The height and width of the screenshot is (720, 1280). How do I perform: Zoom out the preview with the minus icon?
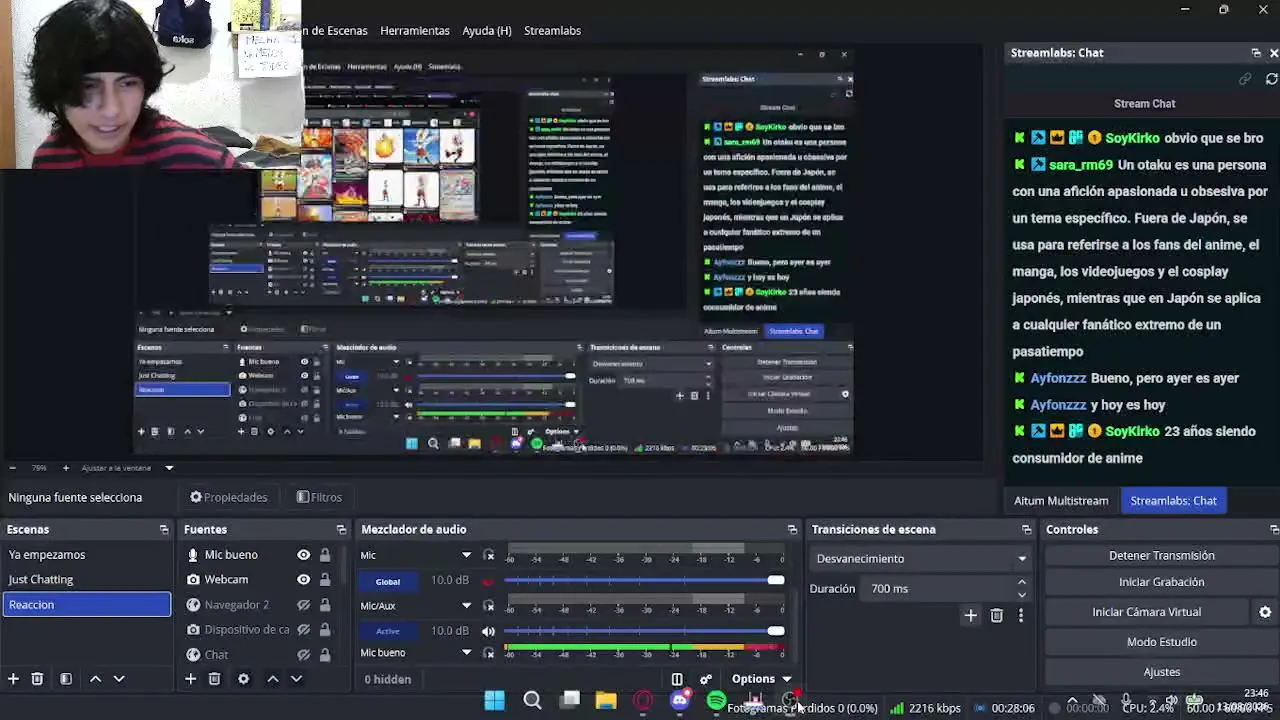tap(12, 468)
